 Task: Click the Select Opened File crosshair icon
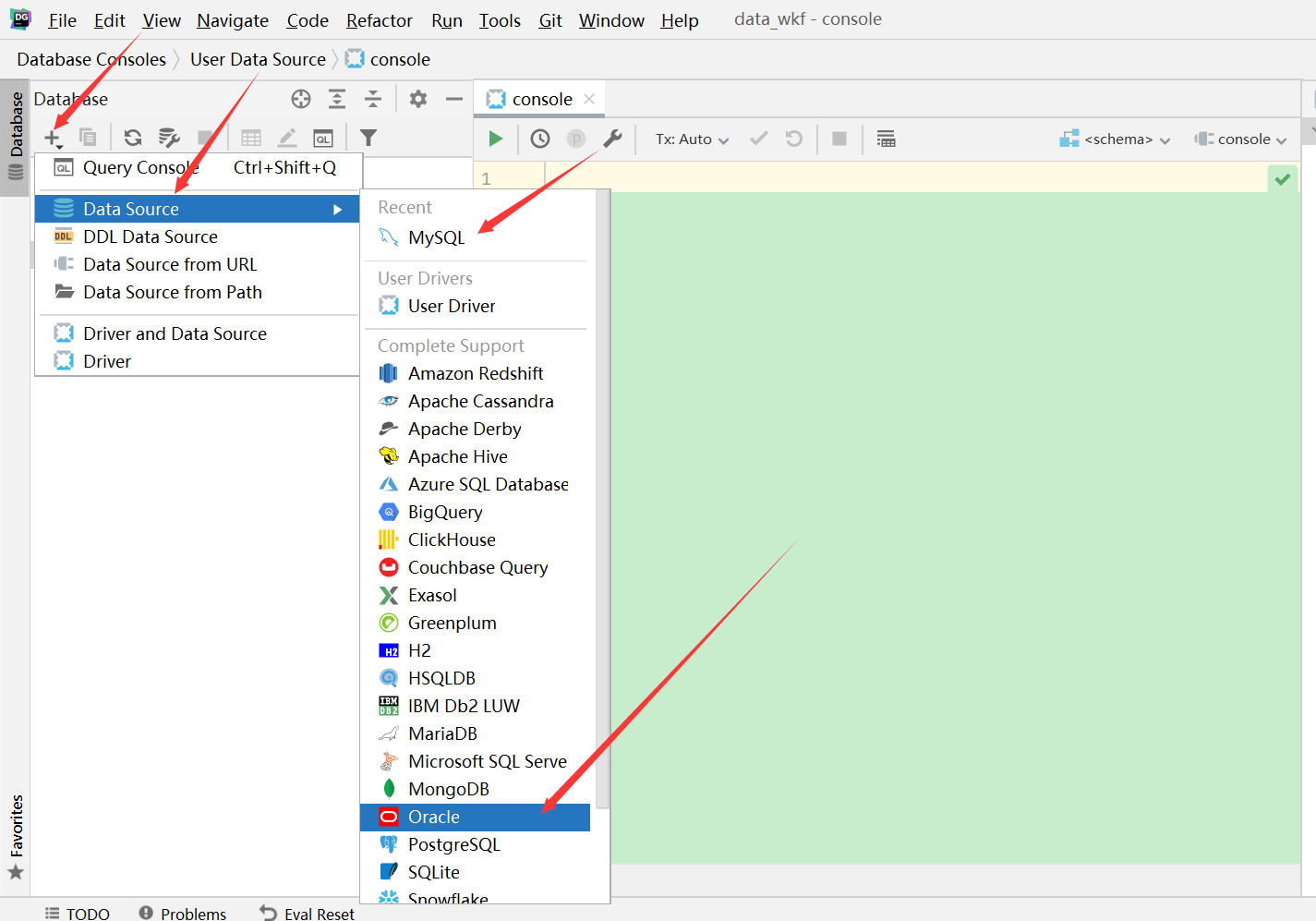pyautogui.click(x=301, y=99)
